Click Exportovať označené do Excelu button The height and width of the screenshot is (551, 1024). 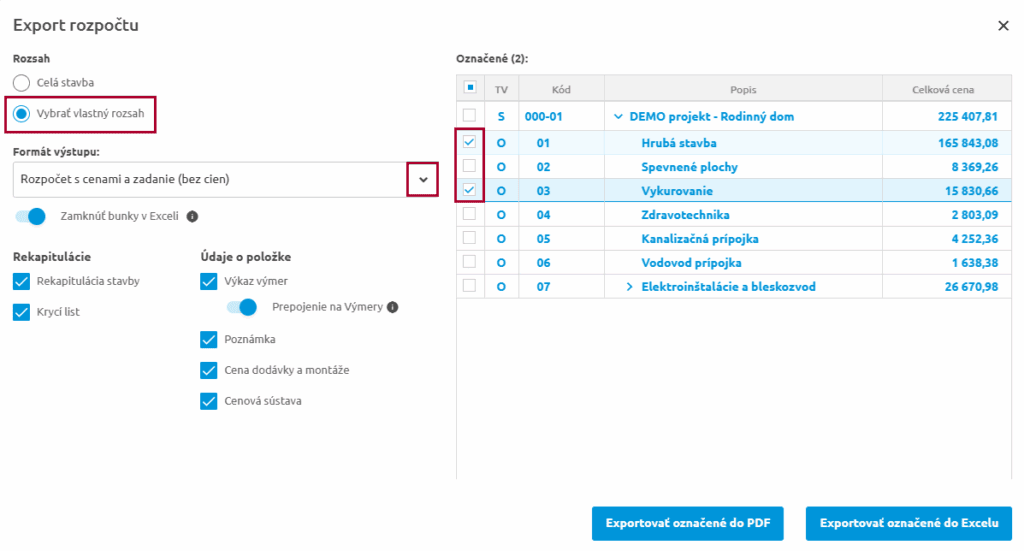tap(908, 523)
